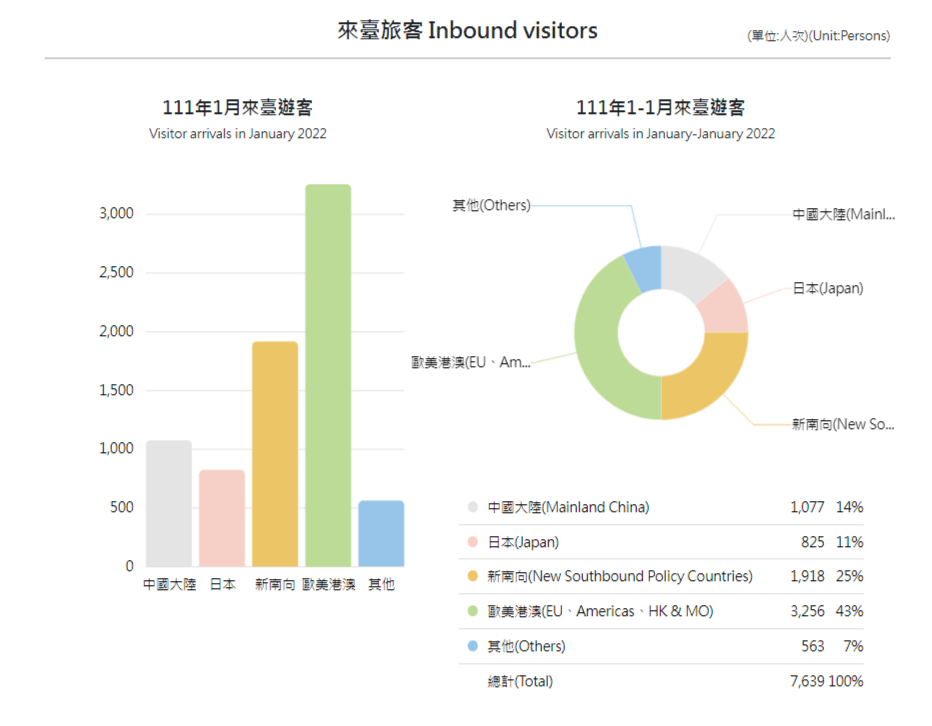Click the gray Mainland China legend dot
932x726 pixels.
pyautogui.click(x=472, y=507)
